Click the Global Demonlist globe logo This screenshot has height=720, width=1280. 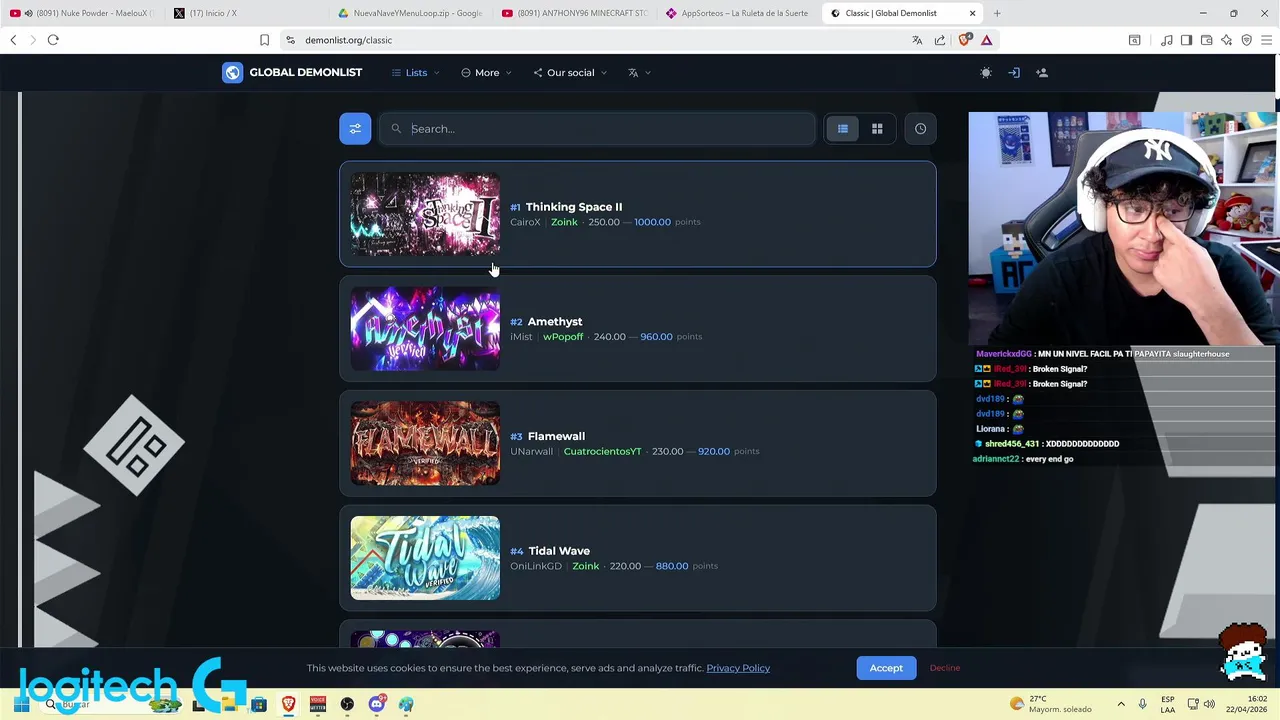(x=232, y=73)
